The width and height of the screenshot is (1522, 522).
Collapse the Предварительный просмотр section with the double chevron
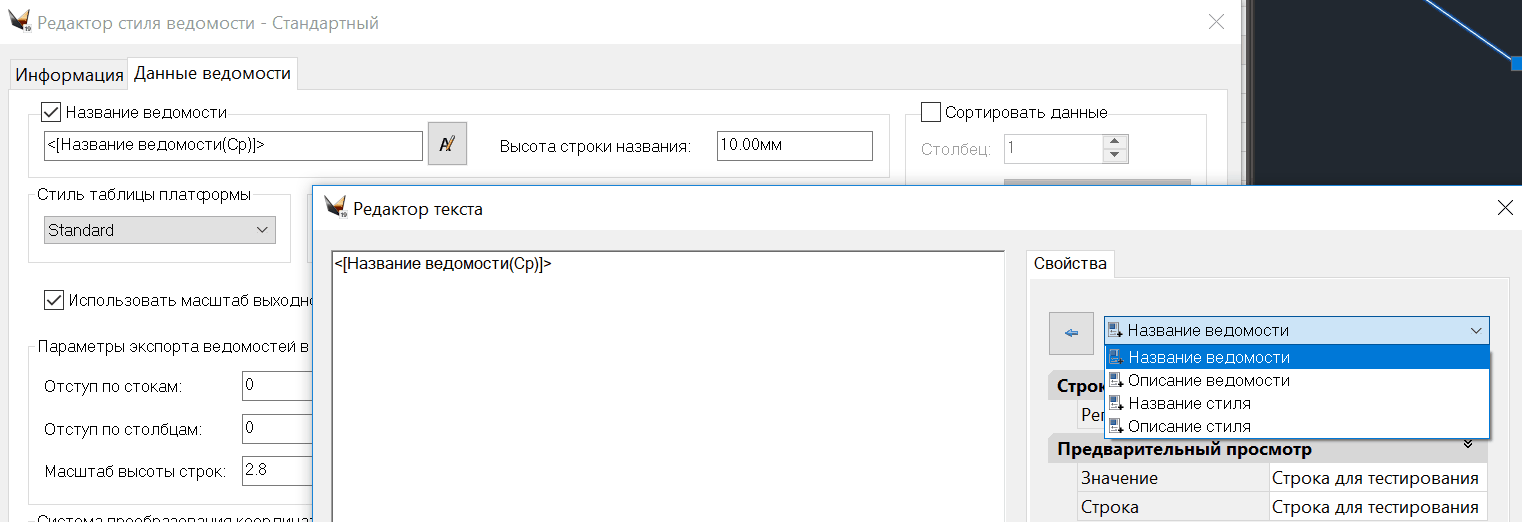tap(1468, 444)
